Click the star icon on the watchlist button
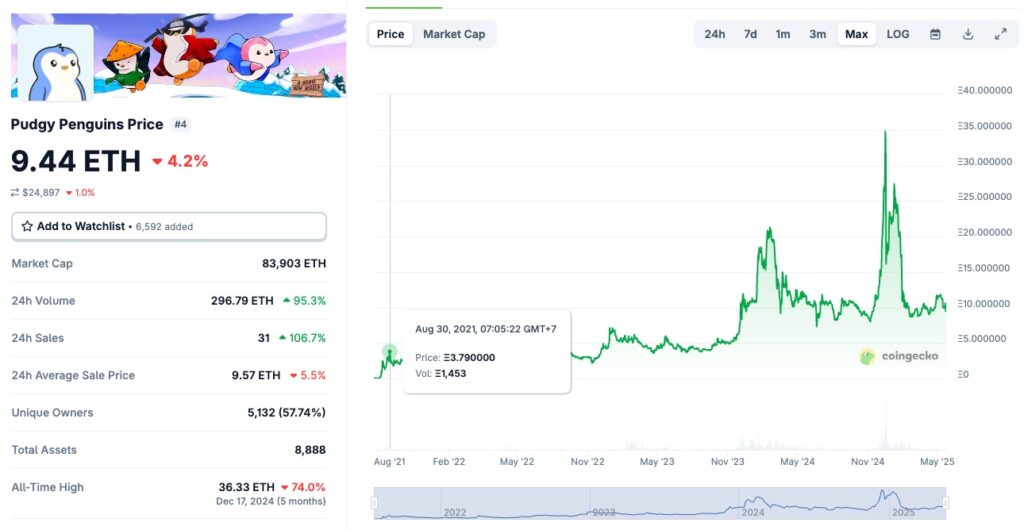 pyautogui.click(x=27, y=227)
